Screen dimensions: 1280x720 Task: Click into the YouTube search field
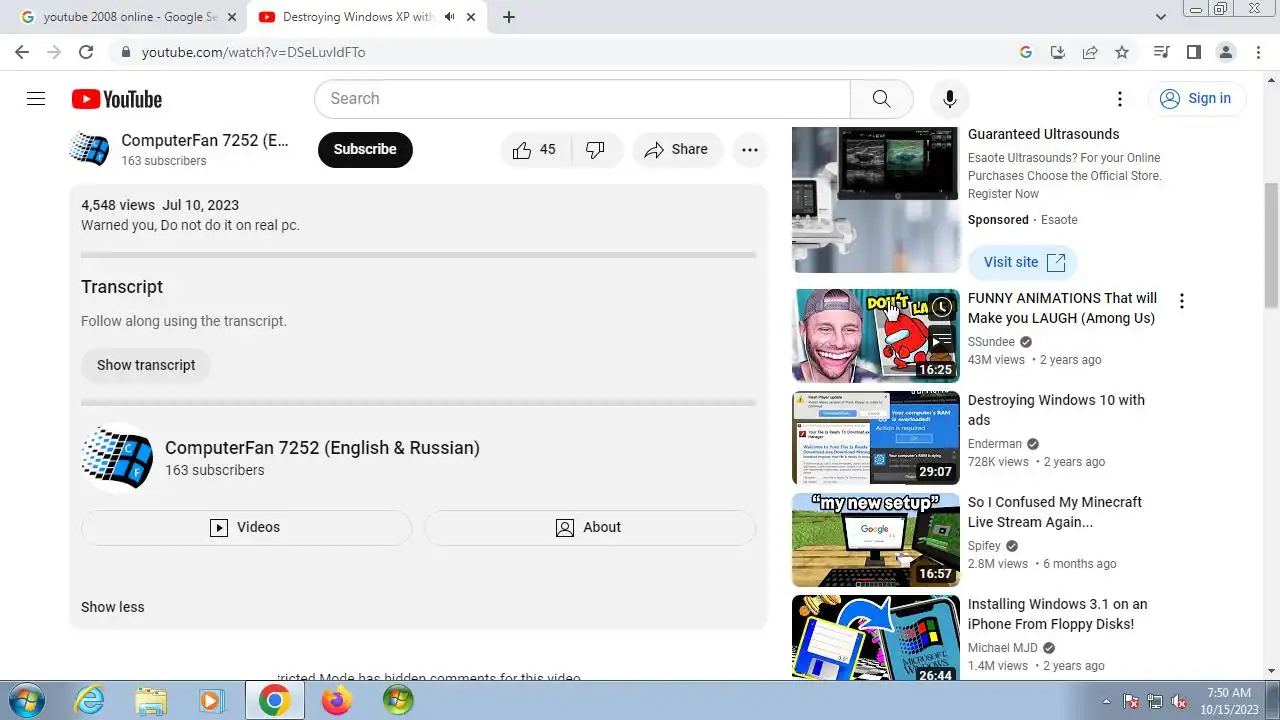(582, 99)
